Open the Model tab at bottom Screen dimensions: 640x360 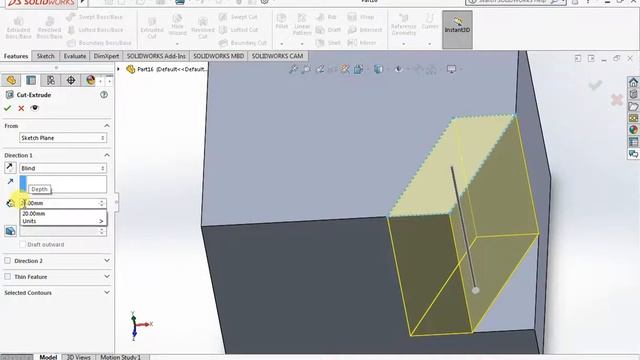pos(48,357)
